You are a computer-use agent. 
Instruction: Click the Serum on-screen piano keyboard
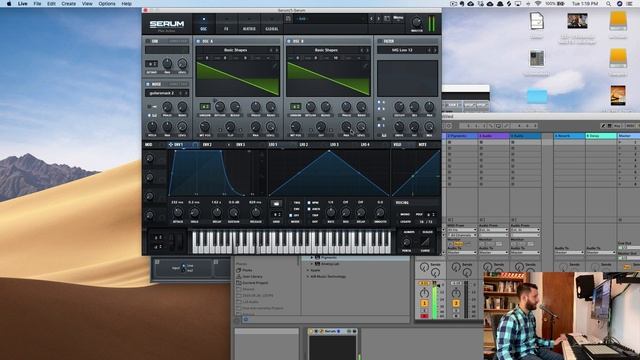click(291, 242)
